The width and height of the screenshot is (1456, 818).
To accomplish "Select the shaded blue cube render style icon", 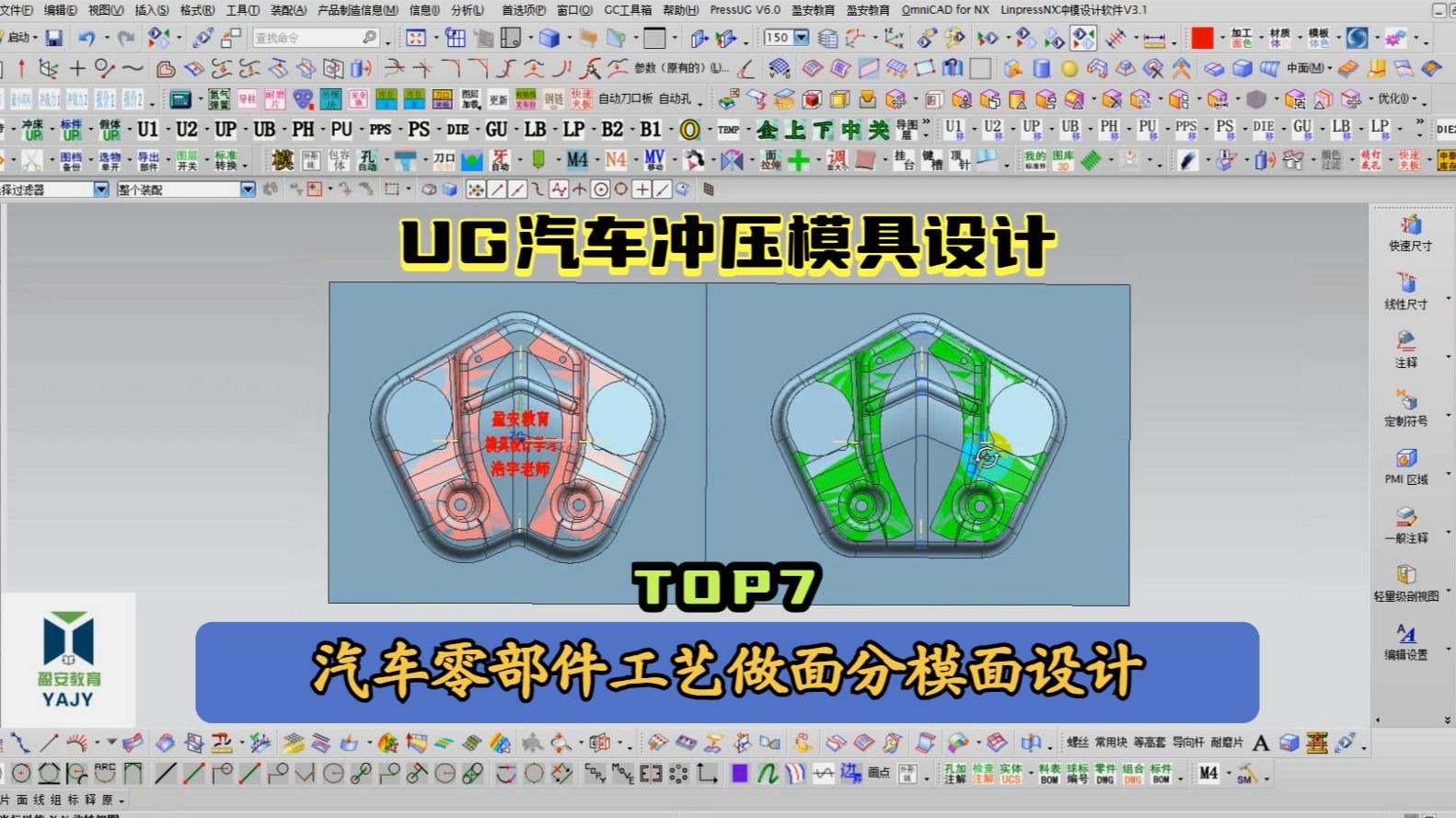I will click(549, 38).
